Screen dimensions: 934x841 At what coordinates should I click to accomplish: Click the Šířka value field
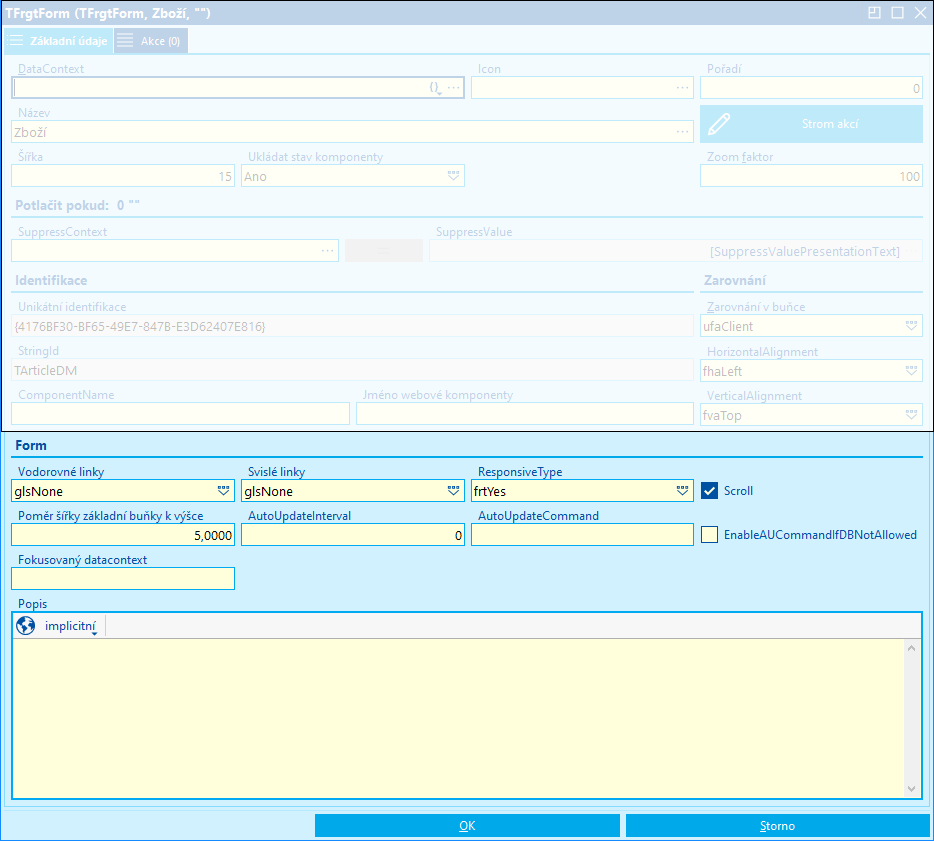(x=123, y=176)
